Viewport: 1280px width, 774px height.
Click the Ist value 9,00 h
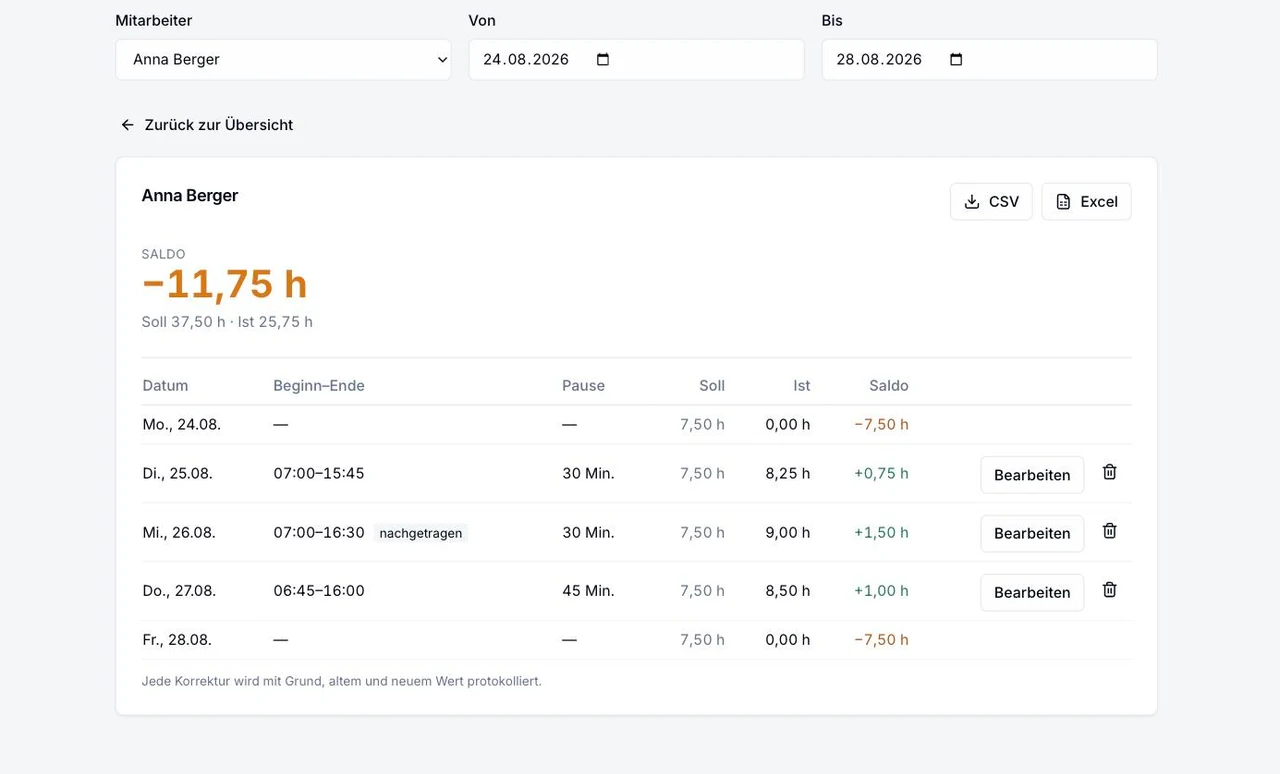coord(788,532)
